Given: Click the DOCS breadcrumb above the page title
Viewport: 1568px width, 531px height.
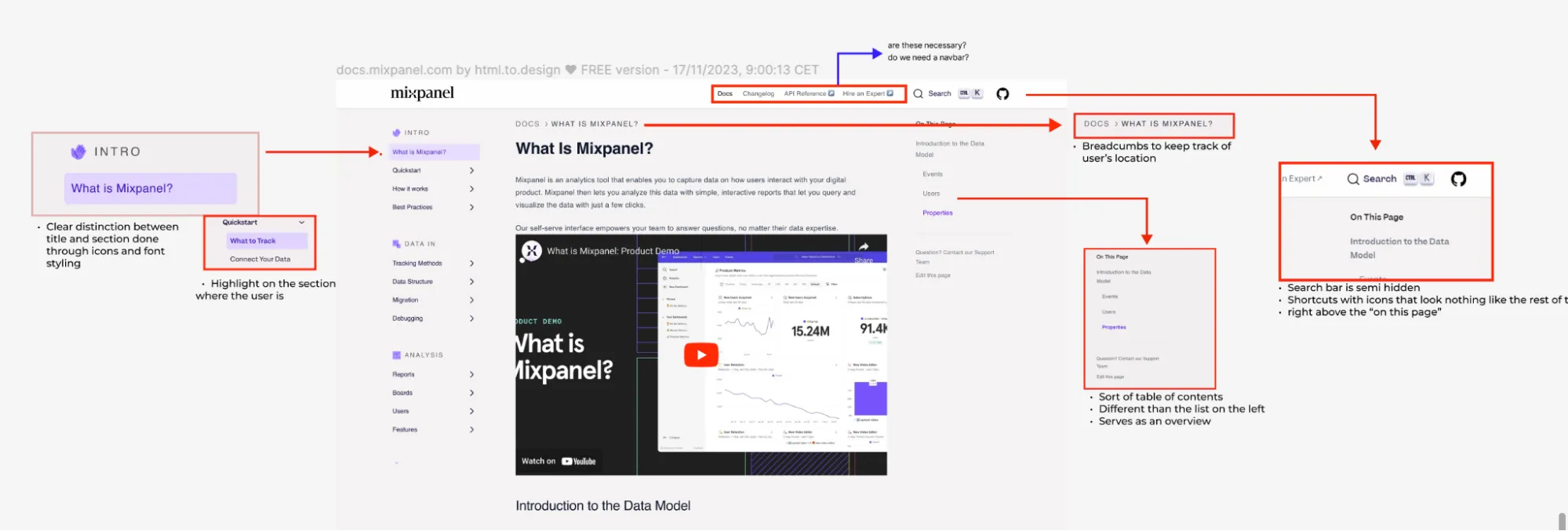Looking at the screenshot, I should 527,124.
